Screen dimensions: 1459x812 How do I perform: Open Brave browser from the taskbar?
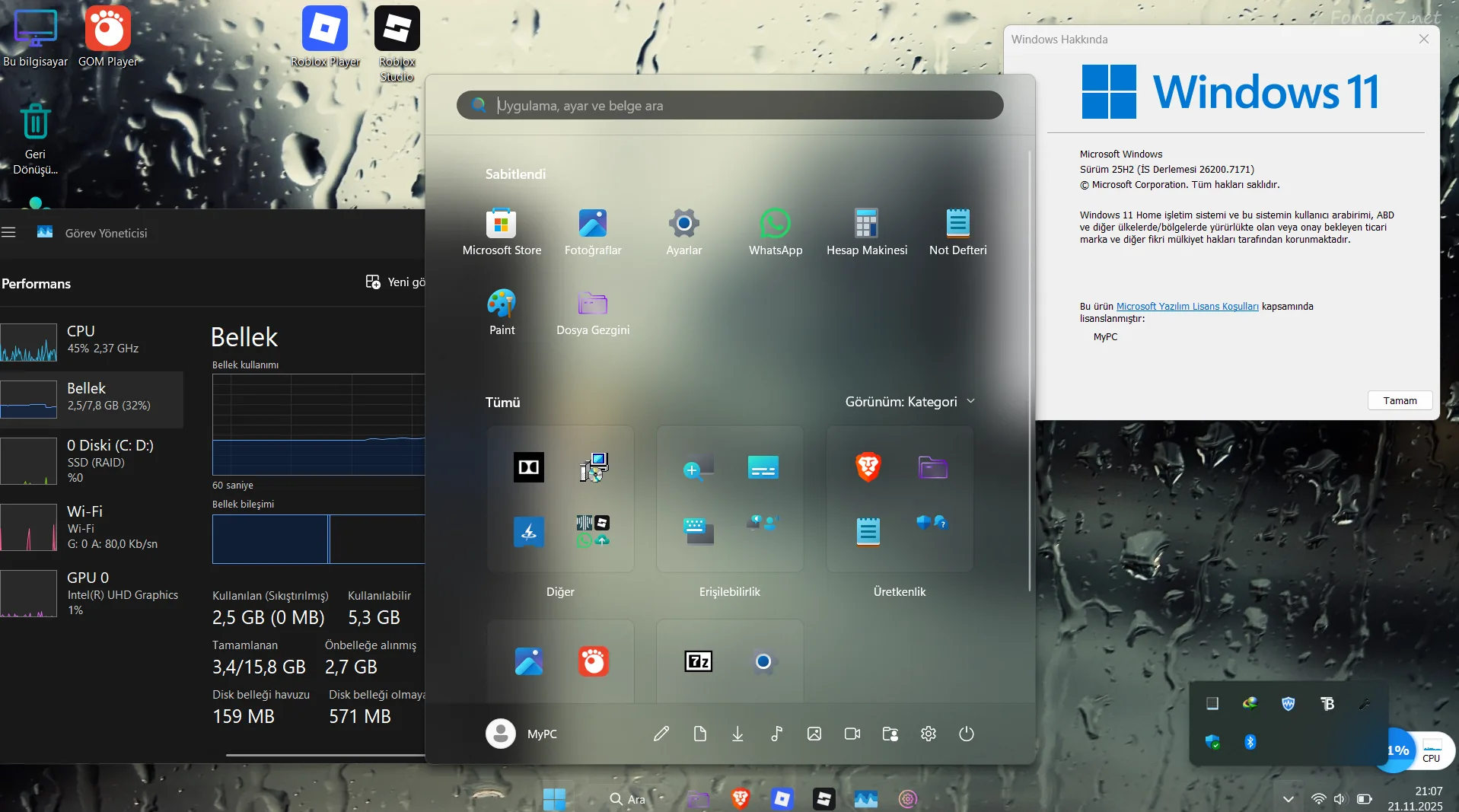(740, 798)
